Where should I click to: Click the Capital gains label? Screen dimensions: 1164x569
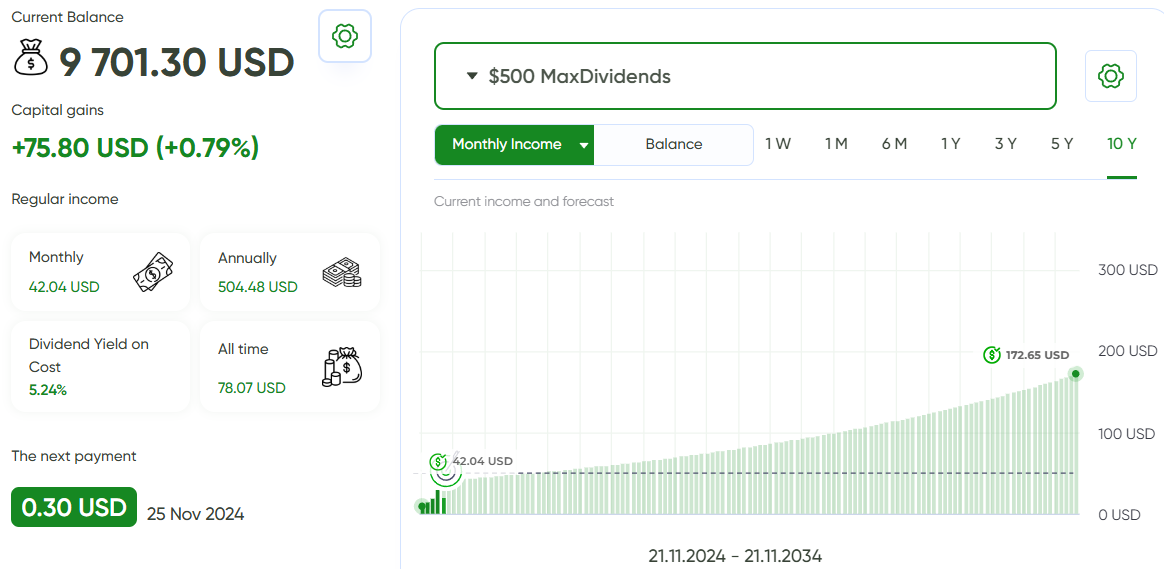click(x=57, y=110)
